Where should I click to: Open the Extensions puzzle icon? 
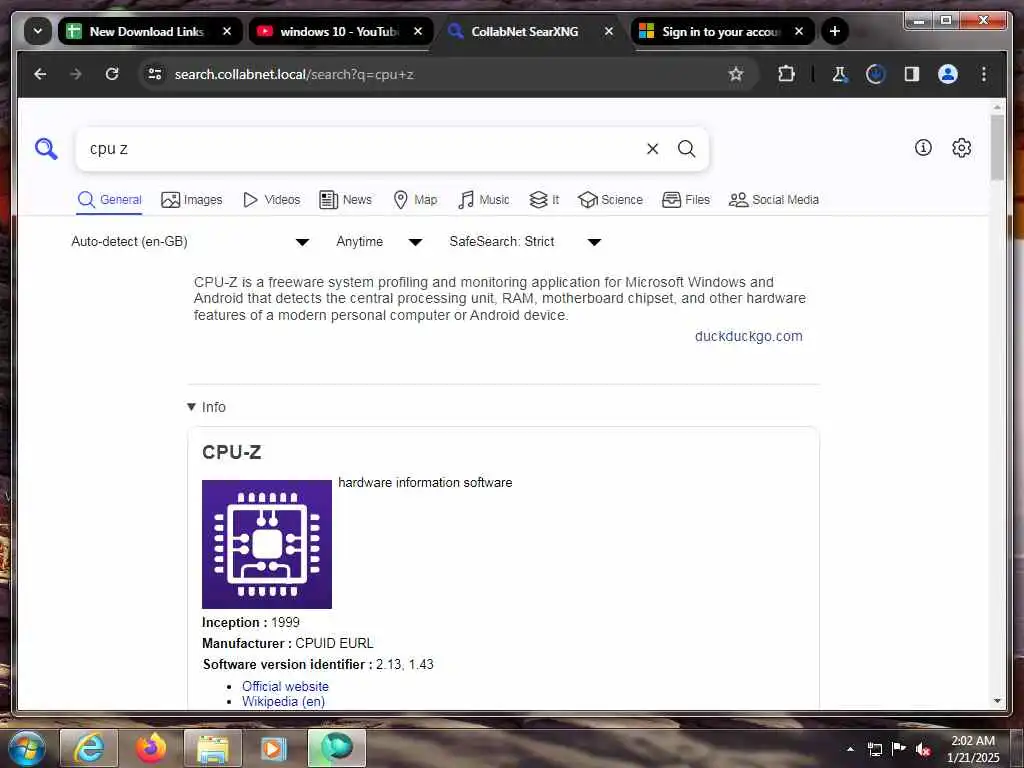(786, 74)
